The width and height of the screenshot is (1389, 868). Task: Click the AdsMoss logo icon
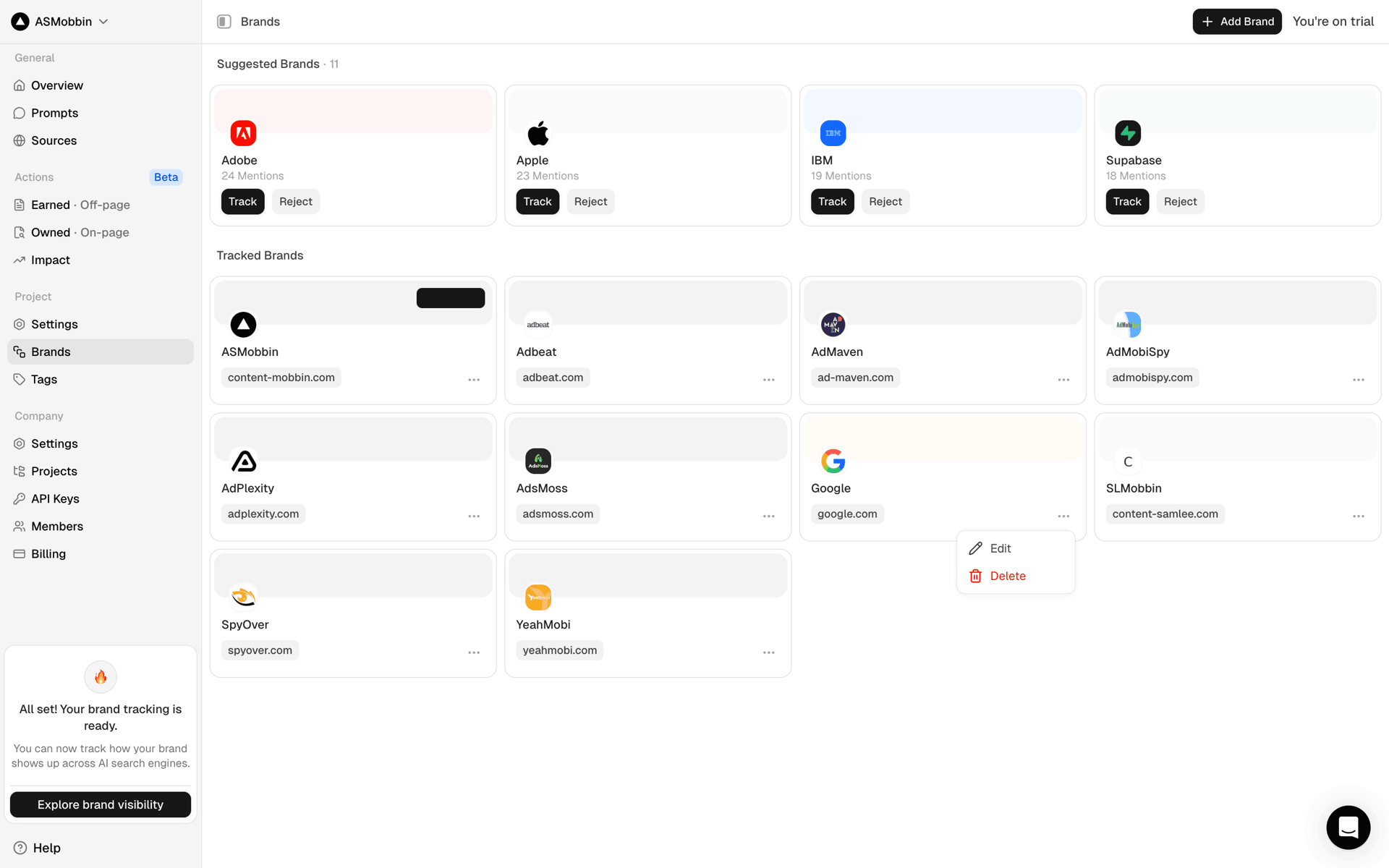(x=538, y=461)
